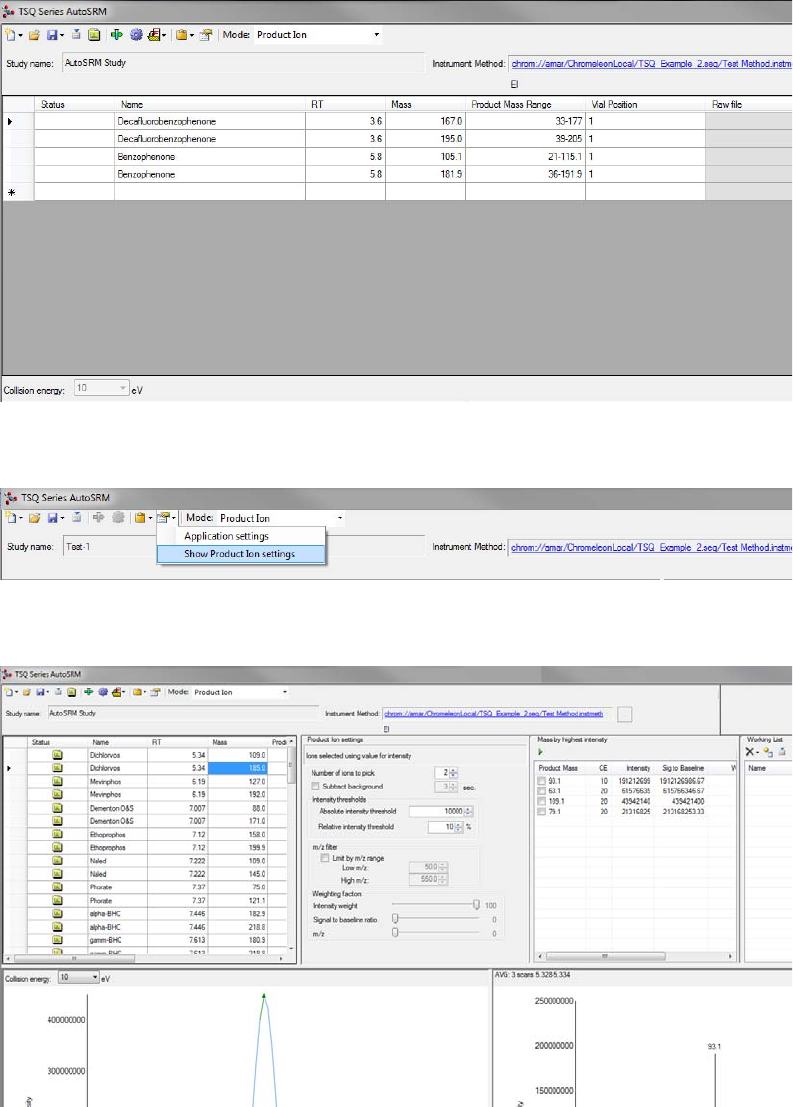
Task: Click green sheet icon above Decafluorobenzophenone table
Action: pyautogui.click(x=94, y=35)
